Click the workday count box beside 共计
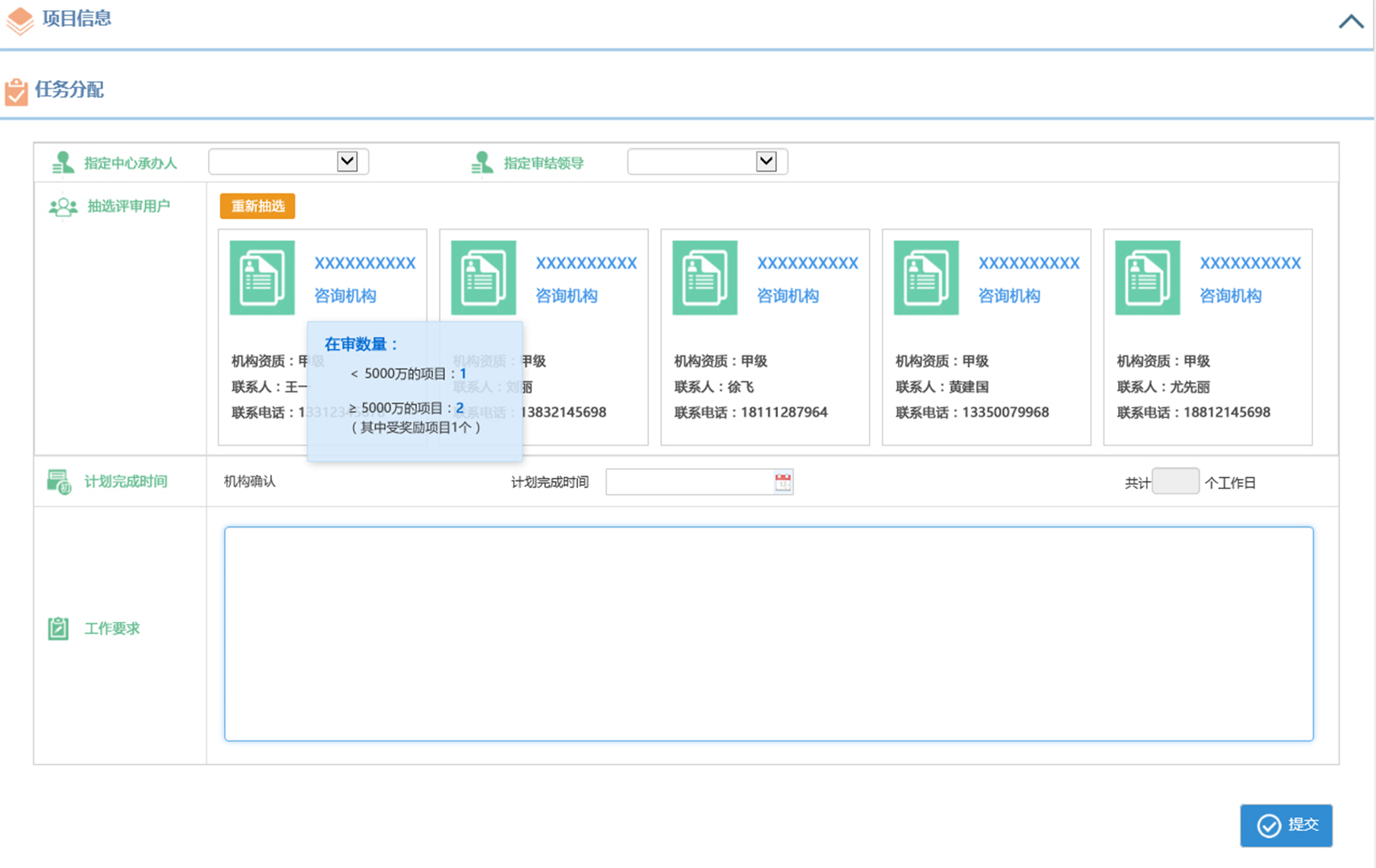Screen dimensions: 1376x868 1175,482
